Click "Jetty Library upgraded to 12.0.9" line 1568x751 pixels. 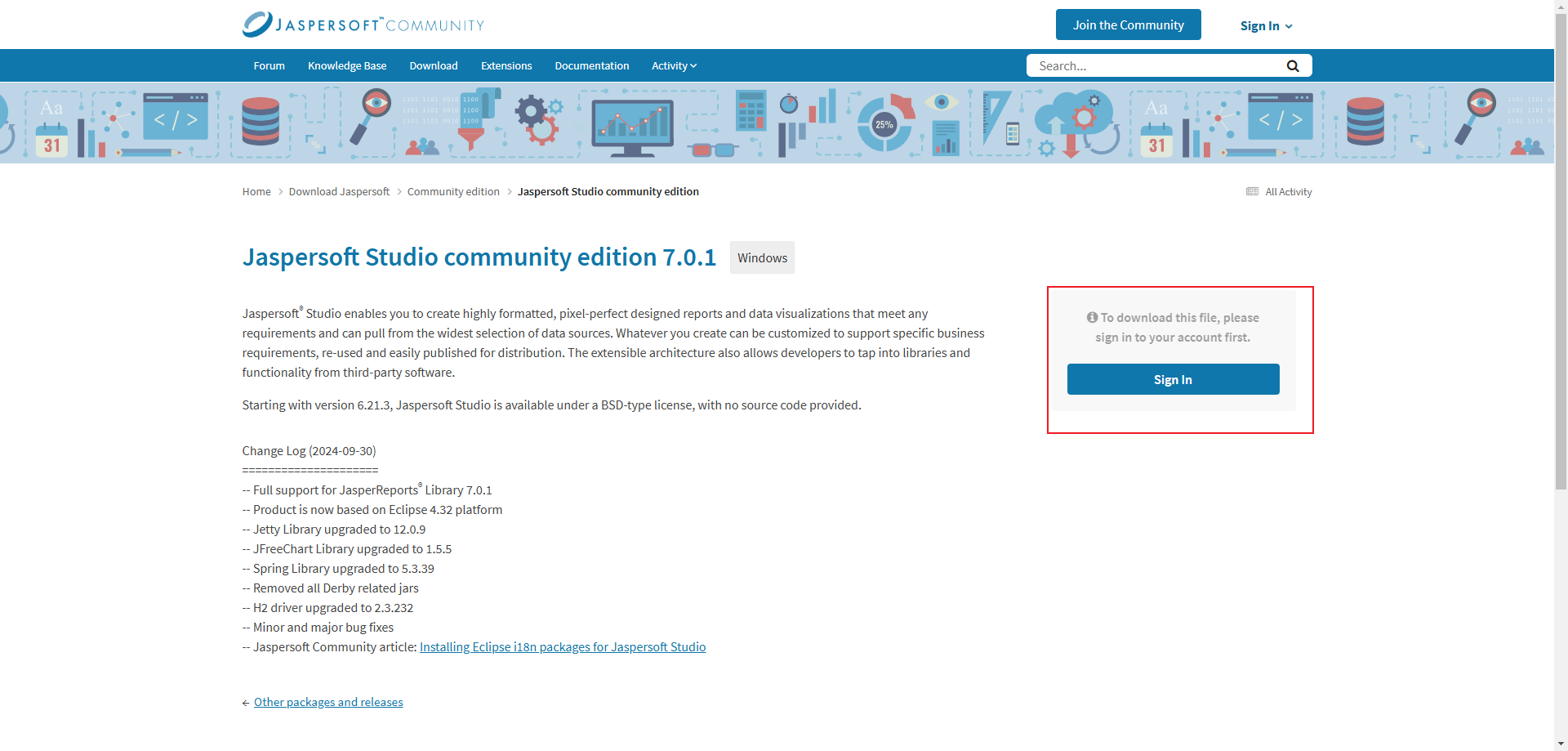click(334, 530)
